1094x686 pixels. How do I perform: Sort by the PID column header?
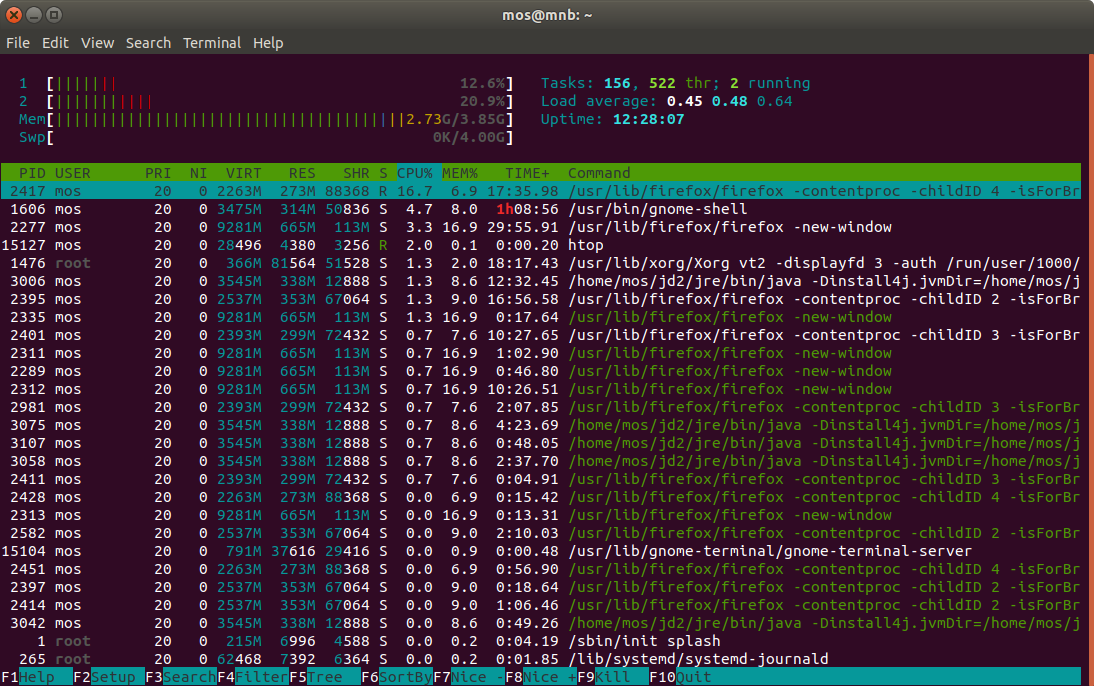(x=32, y=173)
